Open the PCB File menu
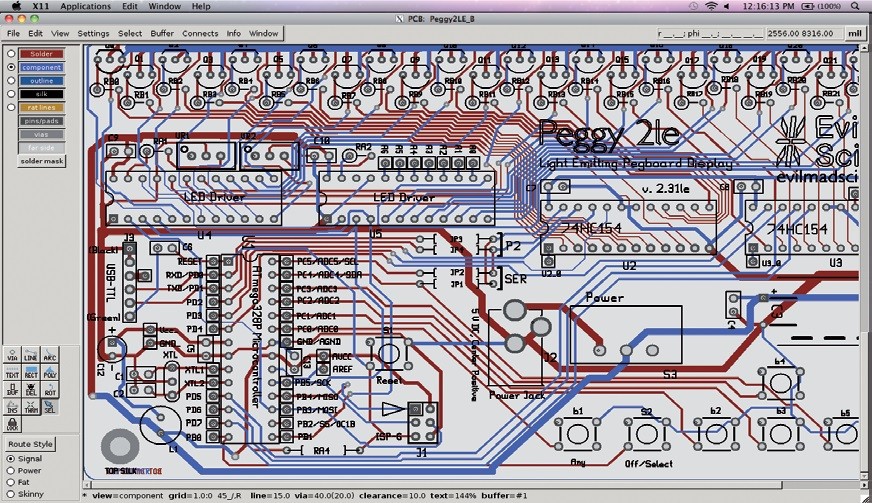The width and height of the screenshot is (872, 503). pos(13,33)
